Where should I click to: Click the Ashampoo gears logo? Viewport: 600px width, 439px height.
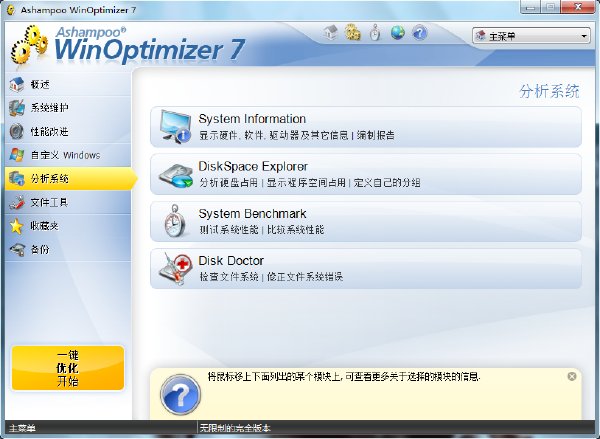pos(29,47)
